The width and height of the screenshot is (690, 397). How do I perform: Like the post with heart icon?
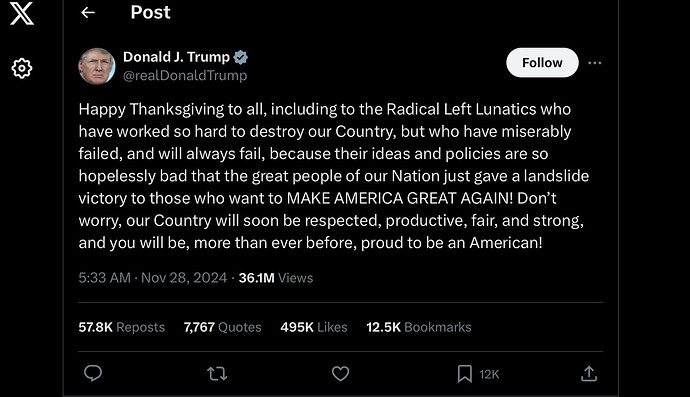tap(340, 374)
